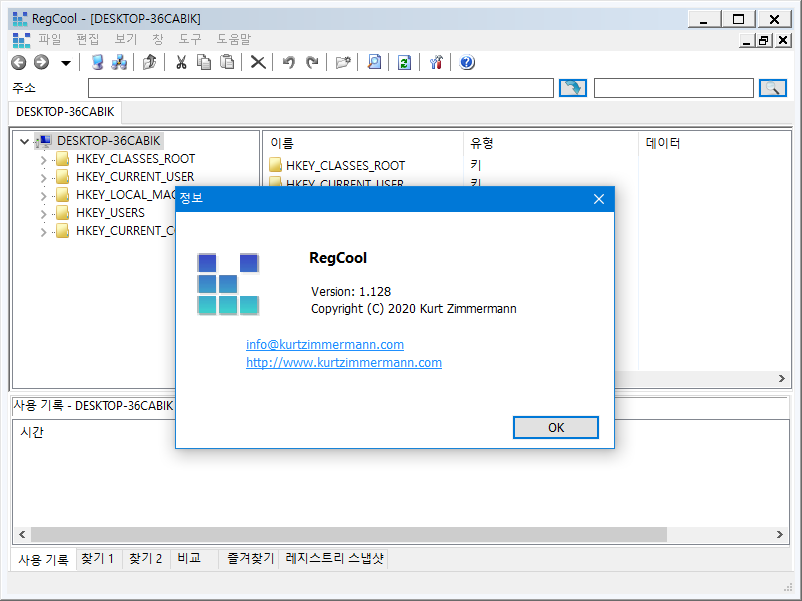Open the http://www.kurtzimmermann.com link

tap(344, 362)
